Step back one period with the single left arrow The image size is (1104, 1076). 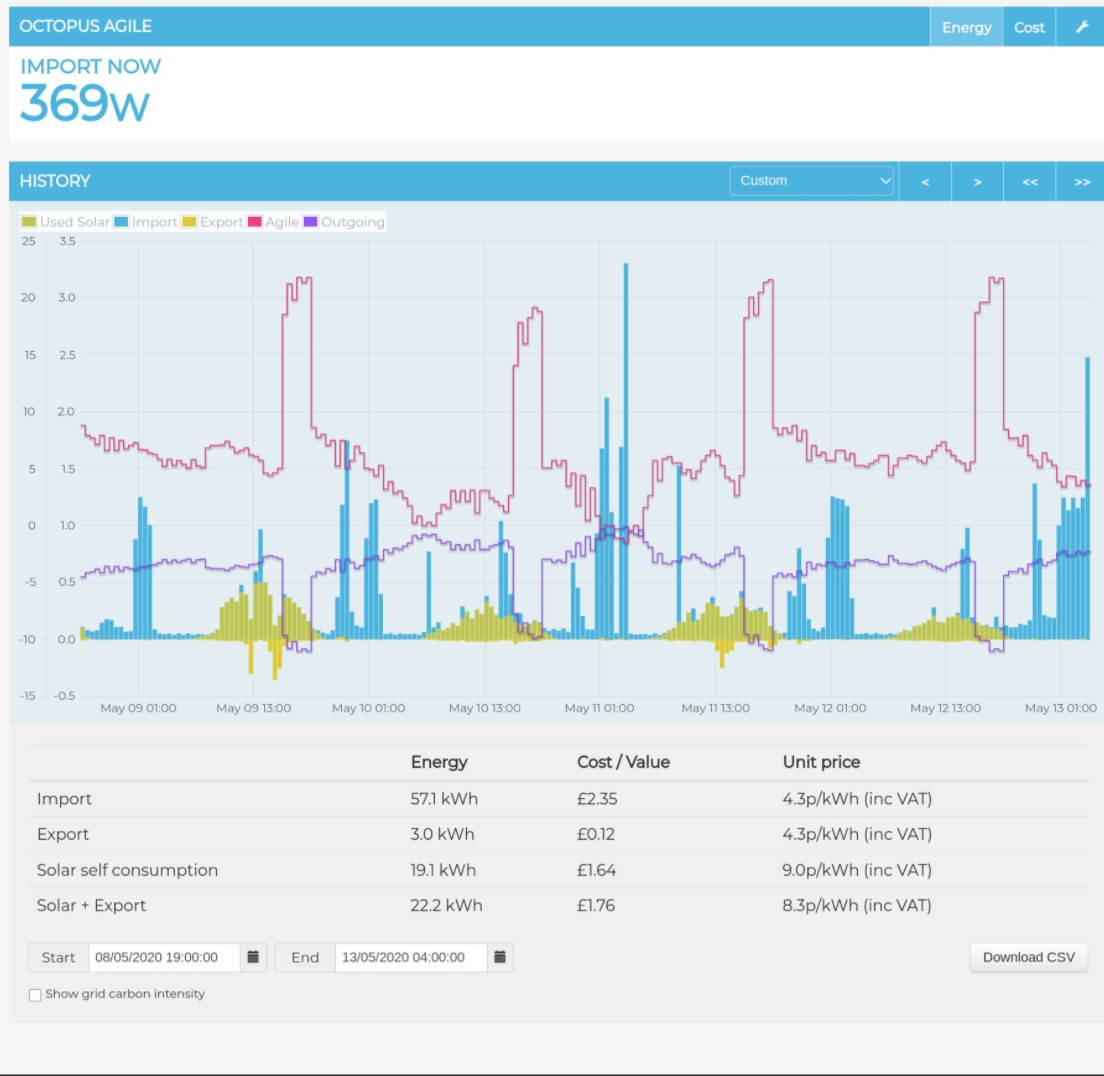tap(925, 181)
